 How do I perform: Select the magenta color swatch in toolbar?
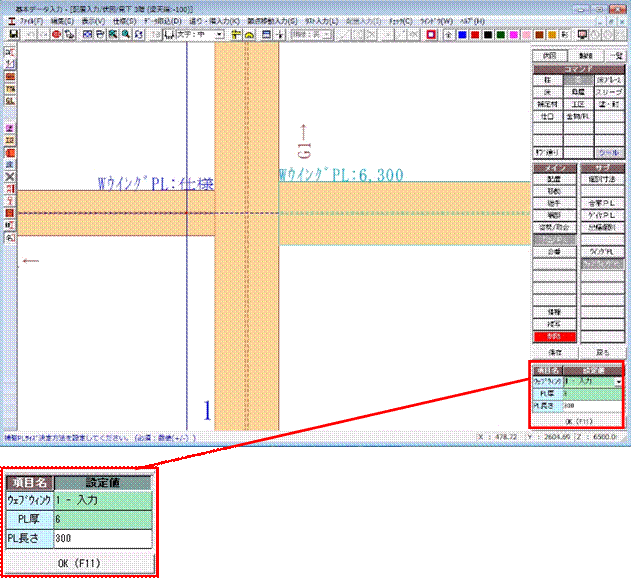click(x=513, y=35)
